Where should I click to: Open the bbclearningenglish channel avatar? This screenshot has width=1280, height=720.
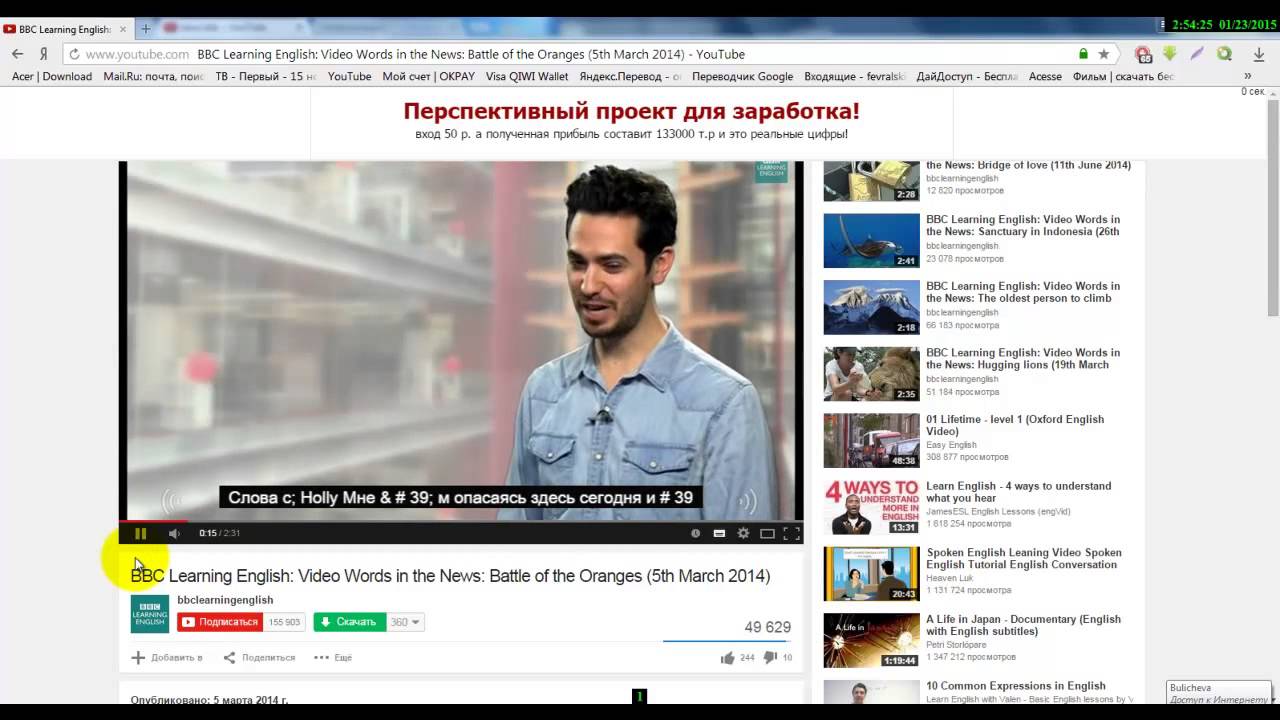click(150, 614)
